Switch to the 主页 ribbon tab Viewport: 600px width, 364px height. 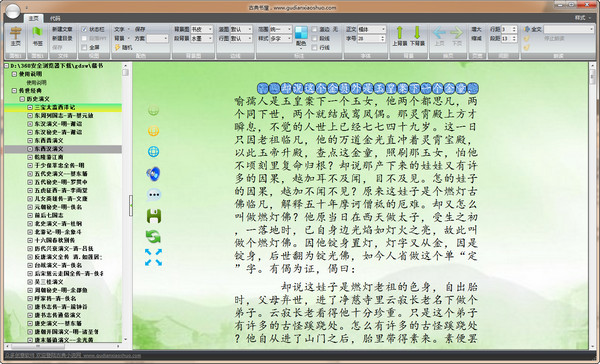click(x=34, y=18)
